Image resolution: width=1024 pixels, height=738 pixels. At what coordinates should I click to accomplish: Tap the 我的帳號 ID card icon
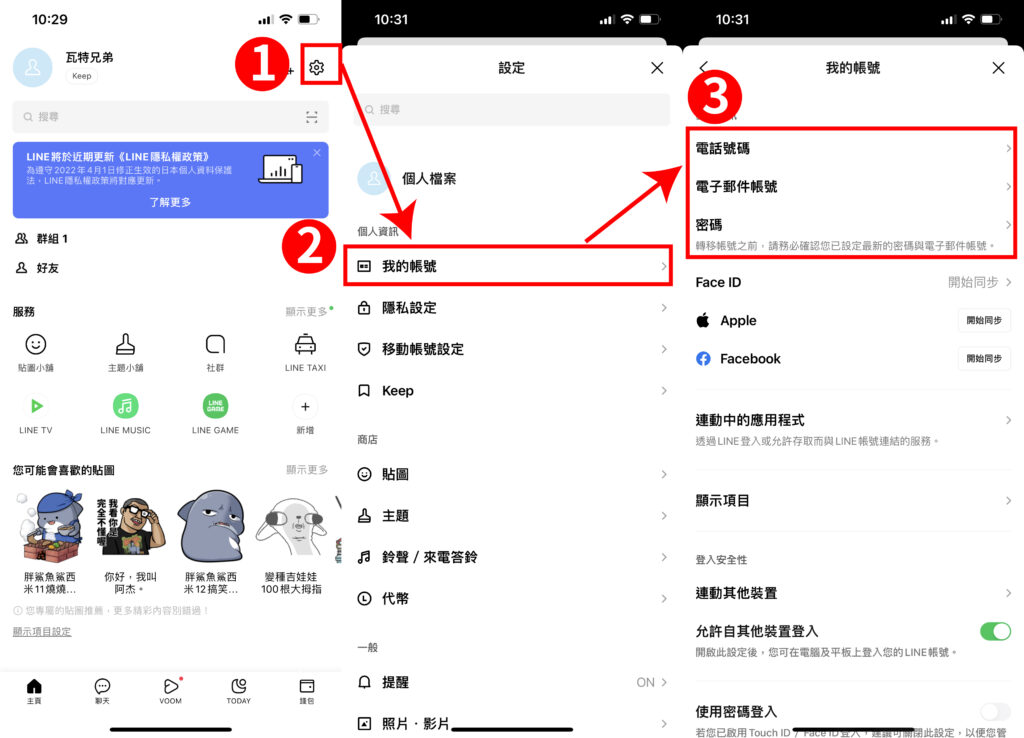coord(364,266)
